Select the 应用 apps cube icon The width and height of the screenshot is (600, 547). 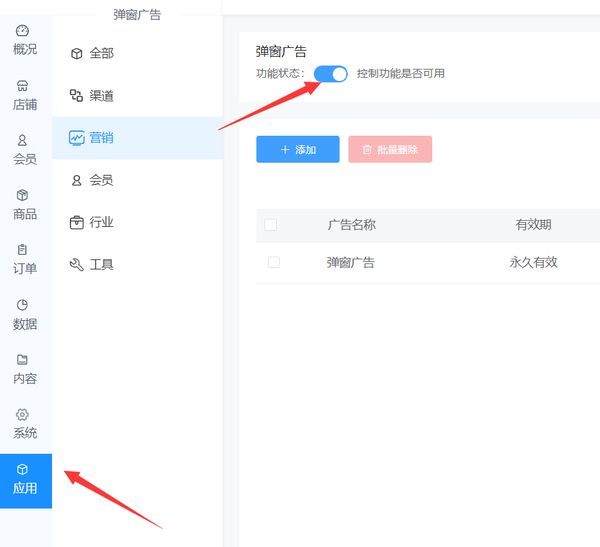[23, 470]
